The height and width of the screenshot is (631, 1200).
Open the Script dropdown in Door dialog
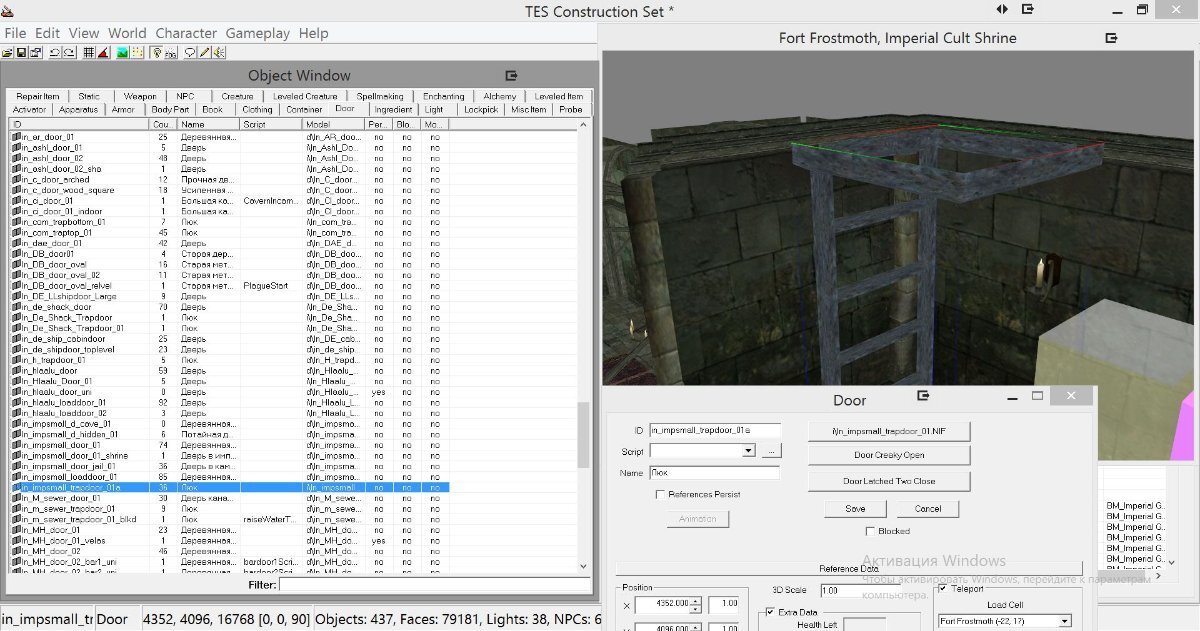pyautogui.click(x=749, y=452)
